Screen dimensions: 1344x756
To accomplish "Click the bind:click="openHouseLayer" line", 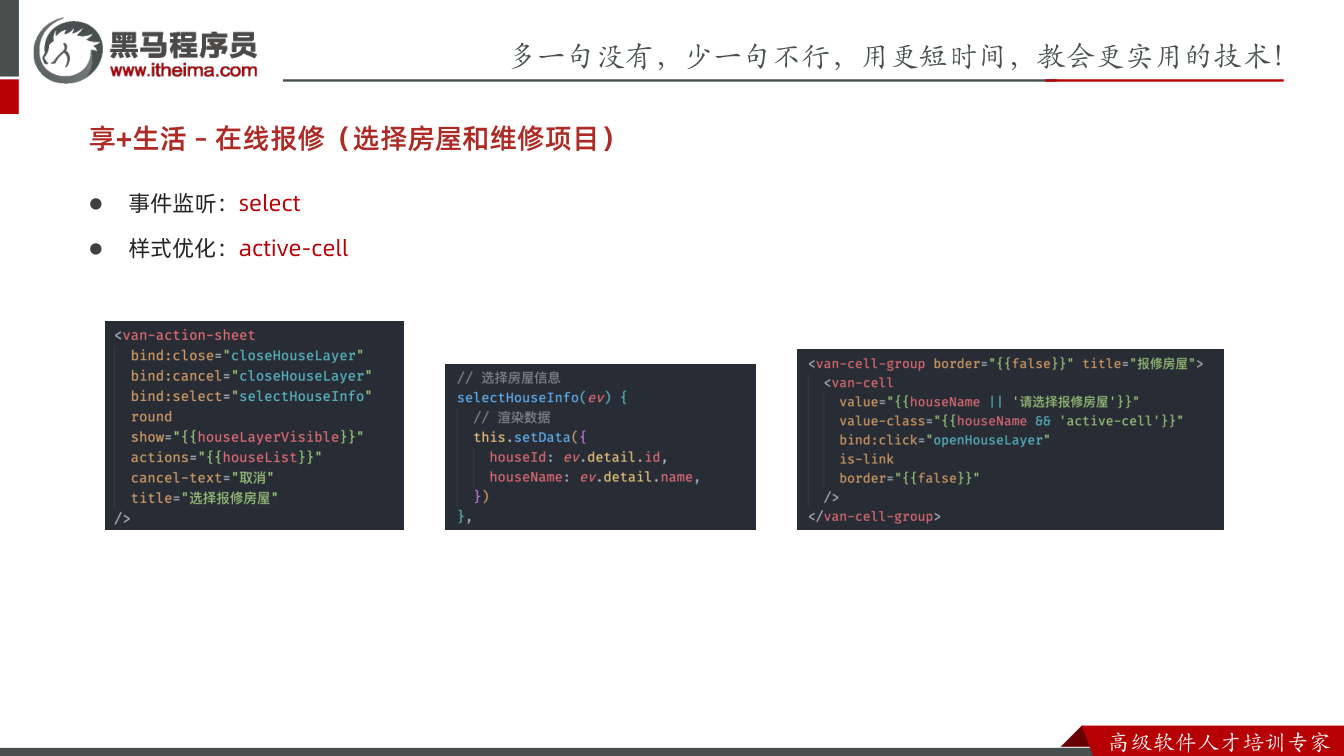I will point(944,440).
